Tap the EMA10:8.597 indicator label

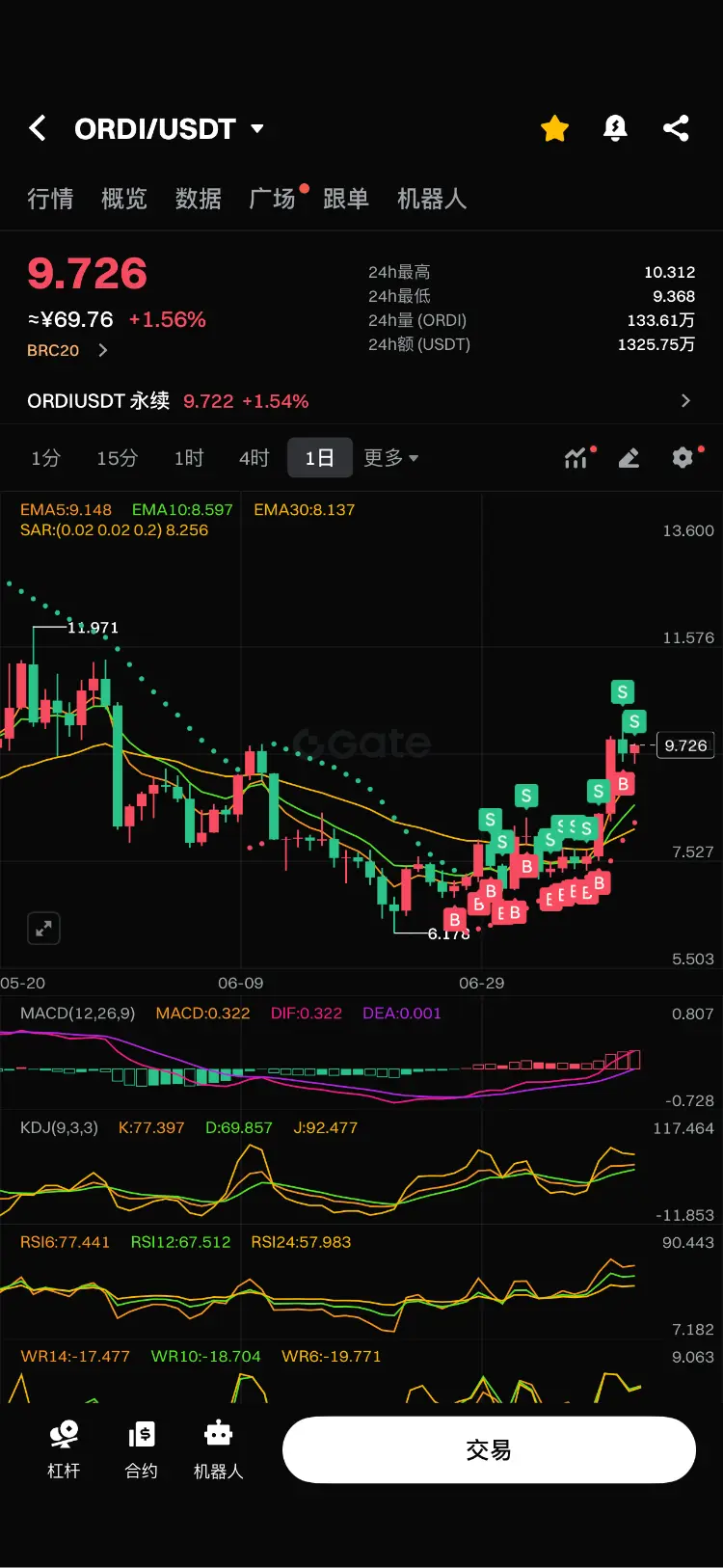[x=182, y=510]
